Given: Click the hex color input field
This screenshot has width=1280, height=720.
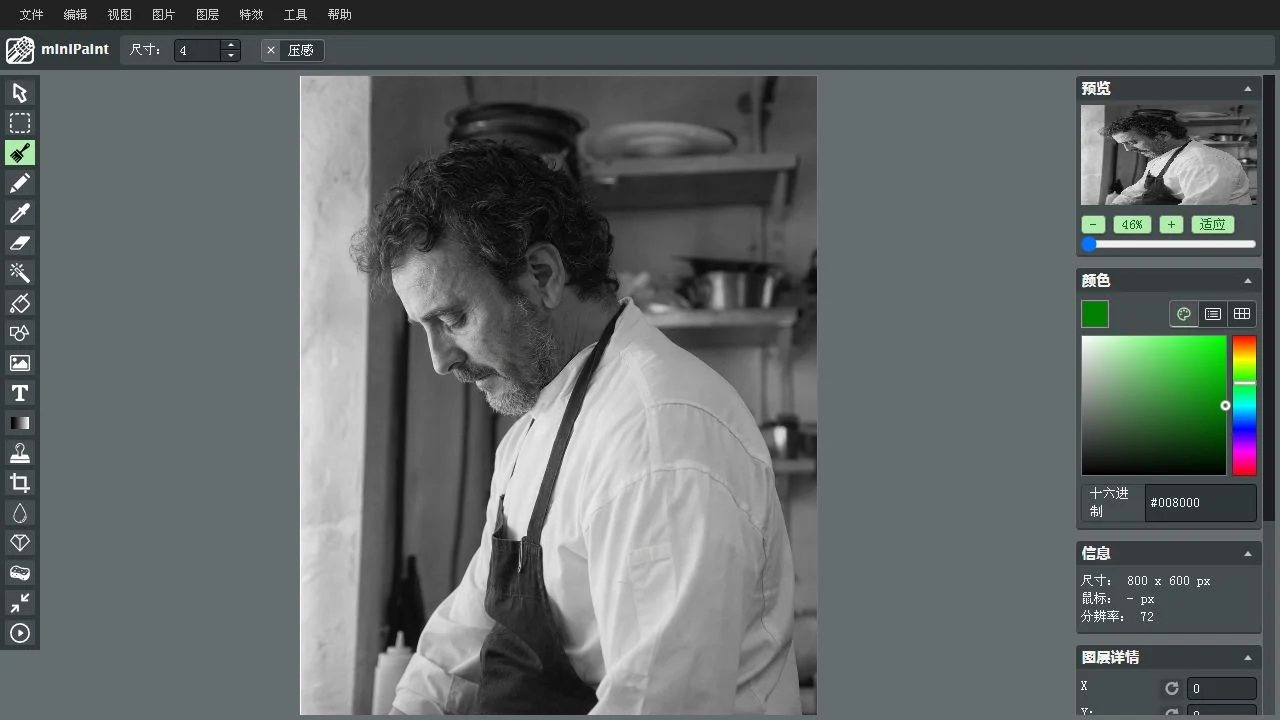Looking at the screenshot, I should [1200, 503].
